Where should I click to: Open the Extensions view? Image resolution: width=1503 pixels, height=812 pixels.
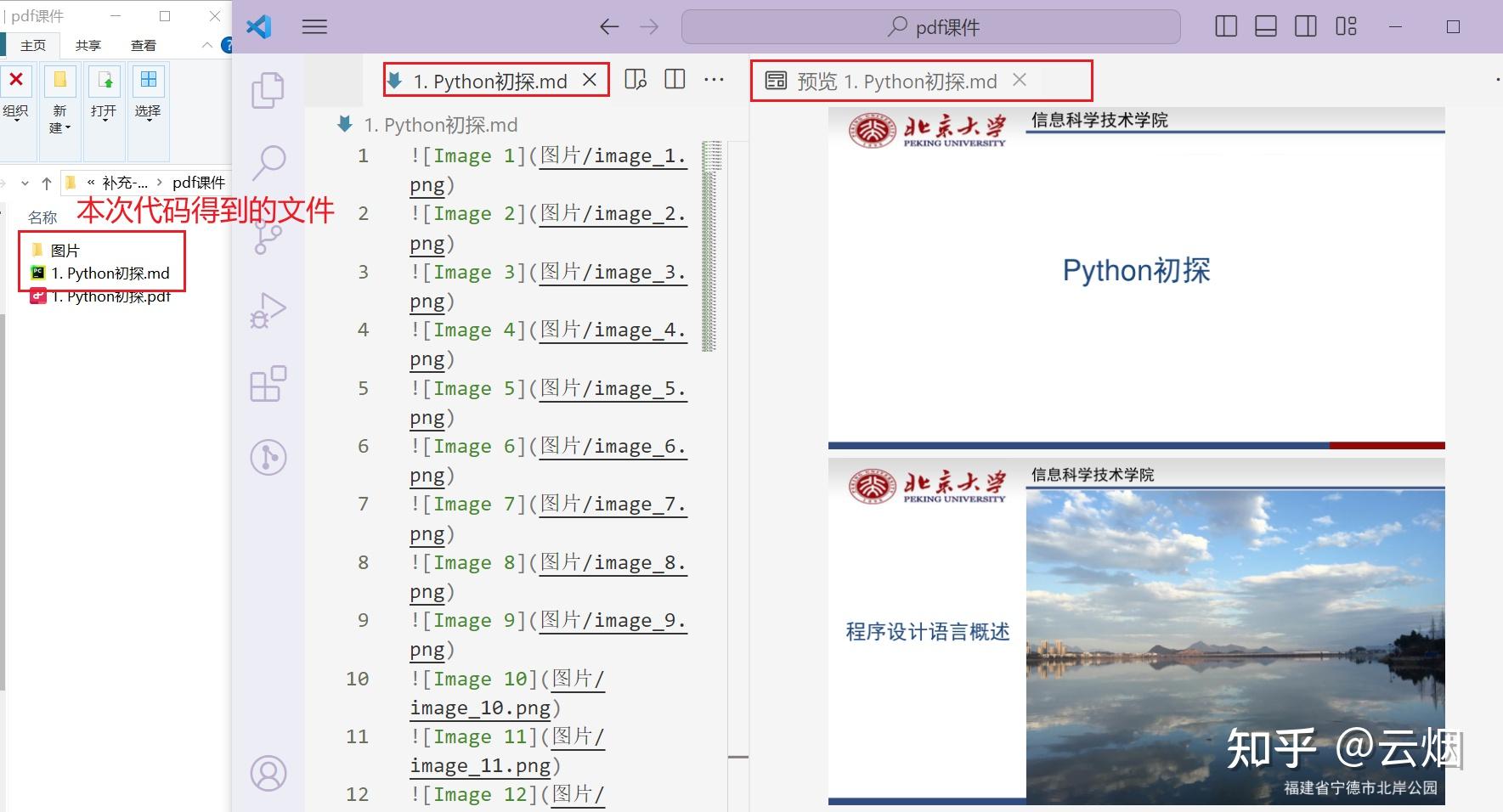[x=268, y=384]
